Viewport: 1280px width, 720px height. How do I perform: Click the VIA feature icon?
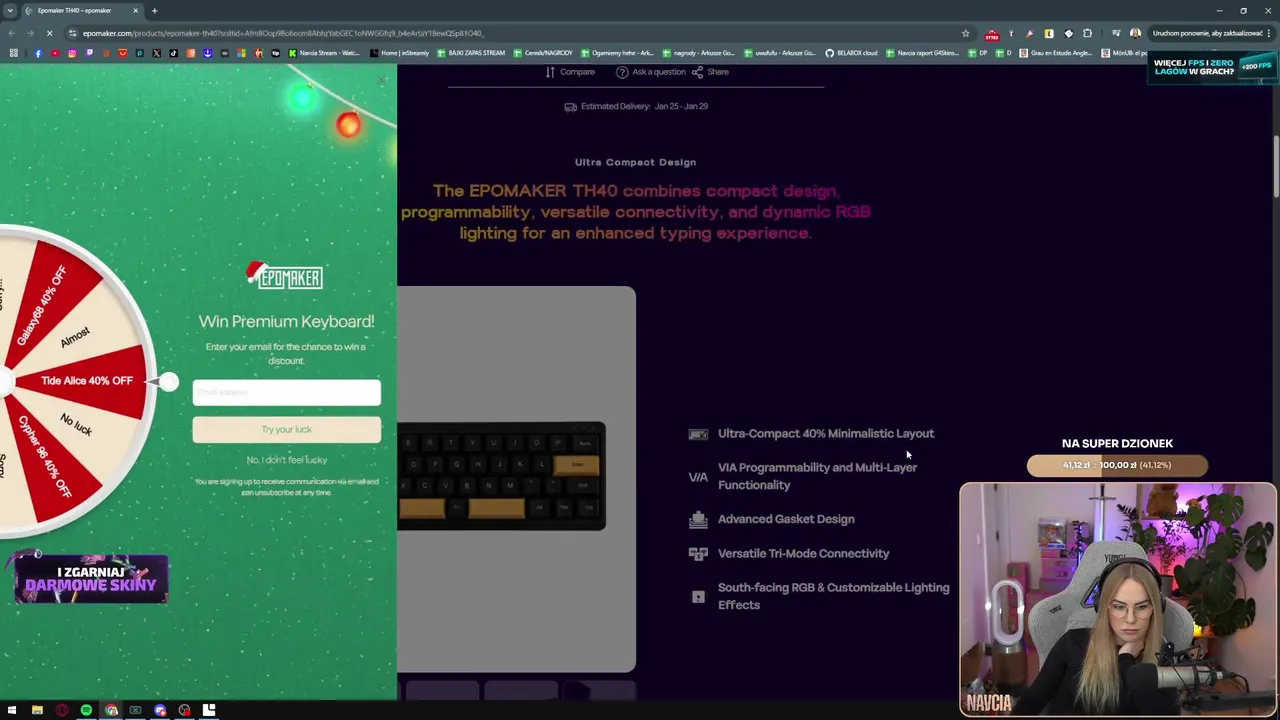tap(698, 477)
